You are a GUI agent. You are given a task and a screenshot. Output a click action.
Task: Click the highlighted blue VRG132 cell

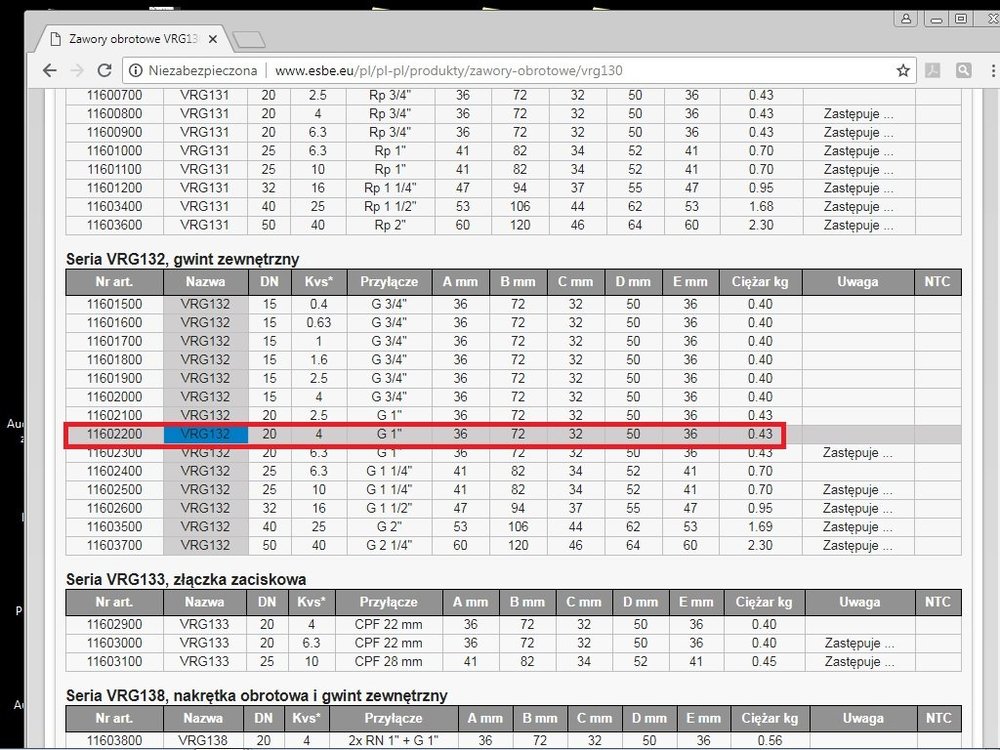[x=206, y=434]
